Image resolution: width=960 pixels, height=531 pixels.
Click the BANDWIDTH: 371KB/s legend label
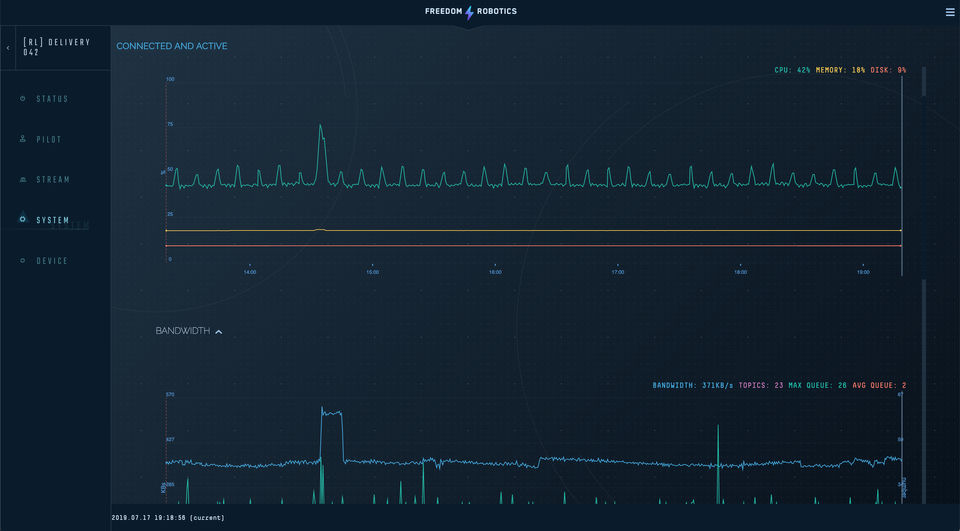692,385
